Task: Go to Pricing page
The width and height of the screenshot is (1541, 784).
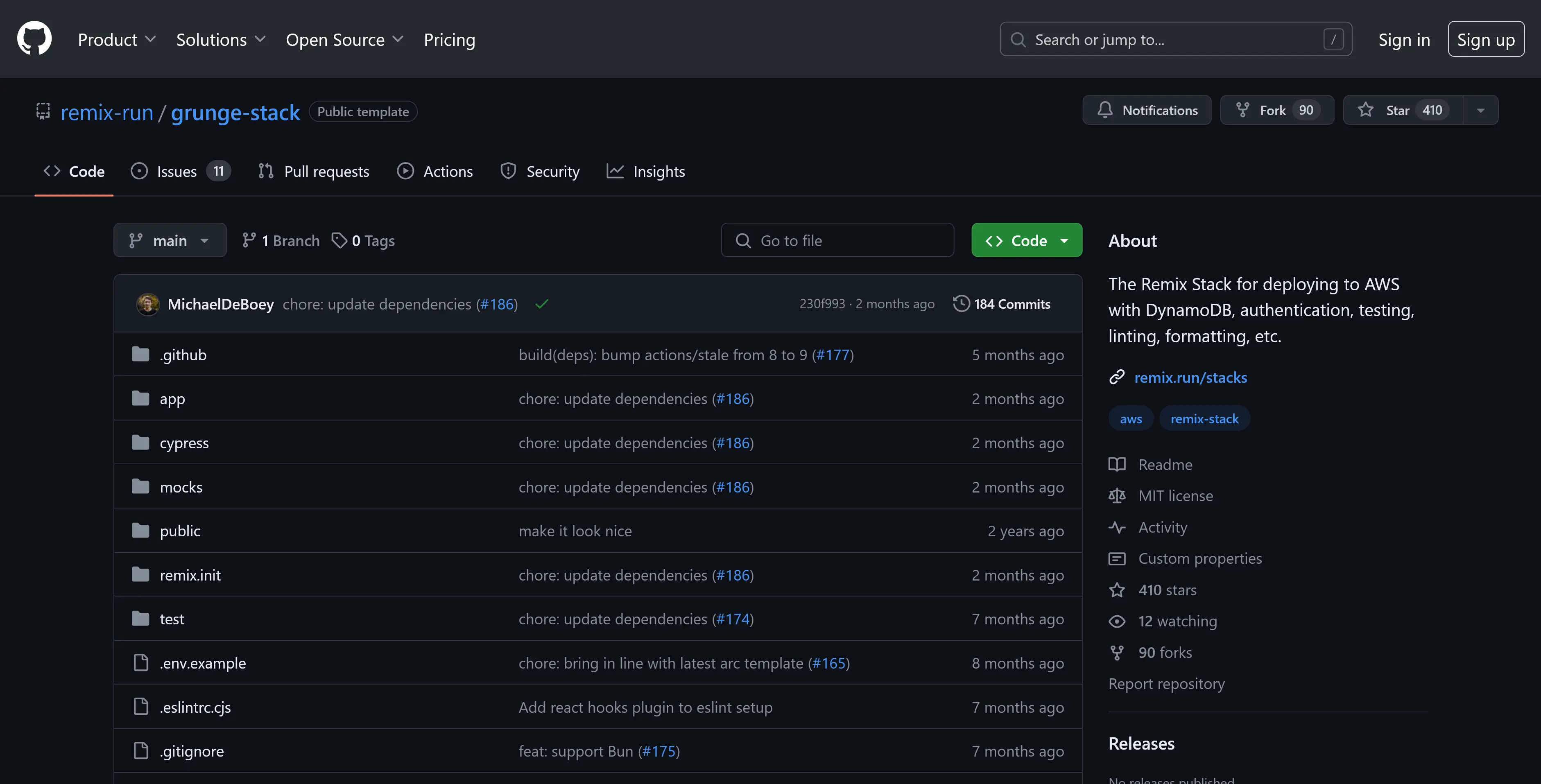Action: point(449,39)
